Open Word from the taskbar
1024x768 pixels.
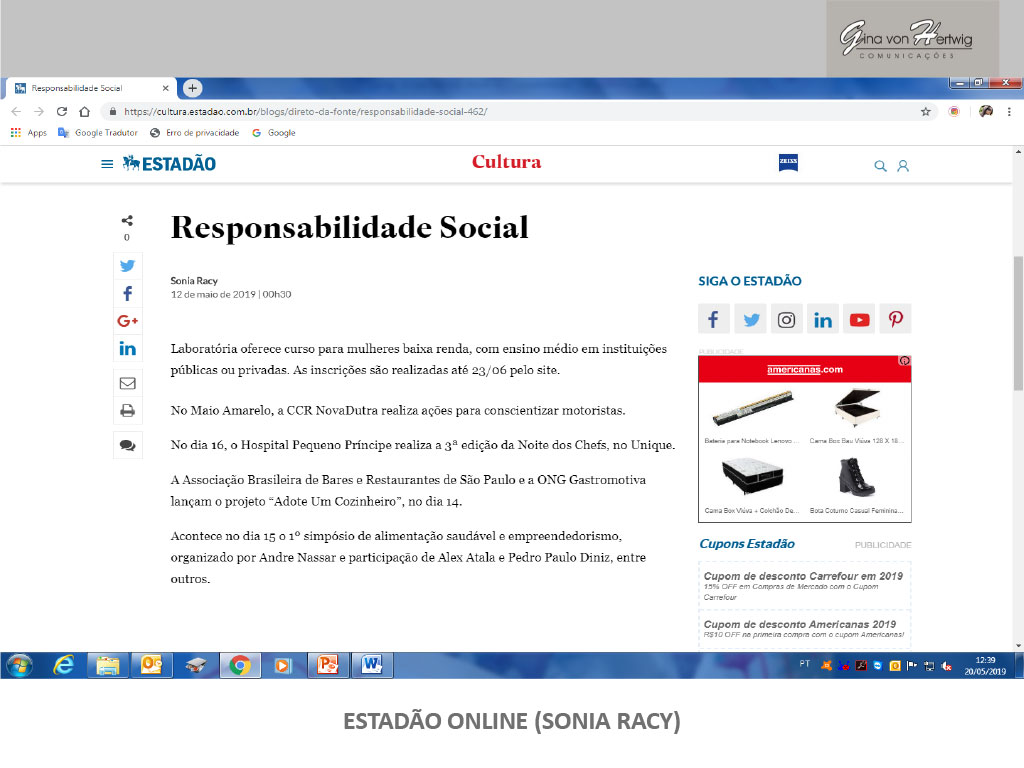372,665
